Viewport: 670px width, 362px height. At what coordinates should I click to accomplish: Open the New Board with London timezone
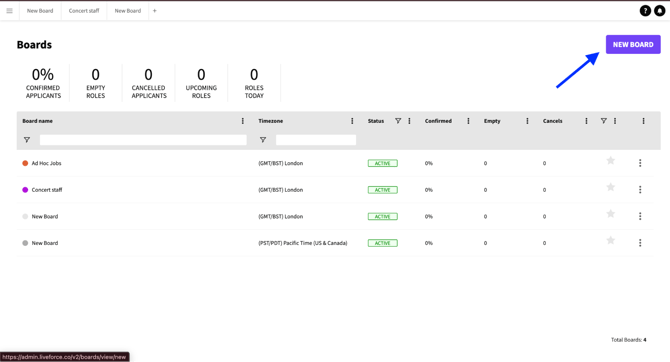click(x=45, y=216)
